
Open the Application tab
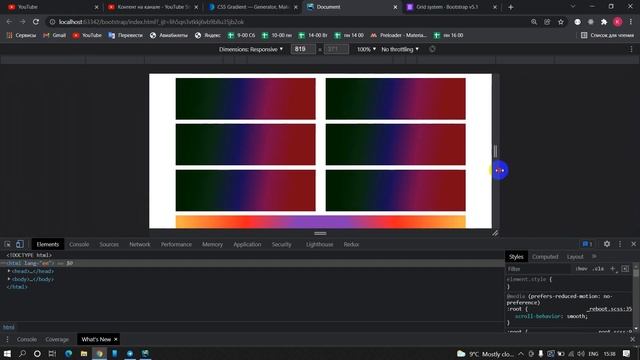(247, 244)
